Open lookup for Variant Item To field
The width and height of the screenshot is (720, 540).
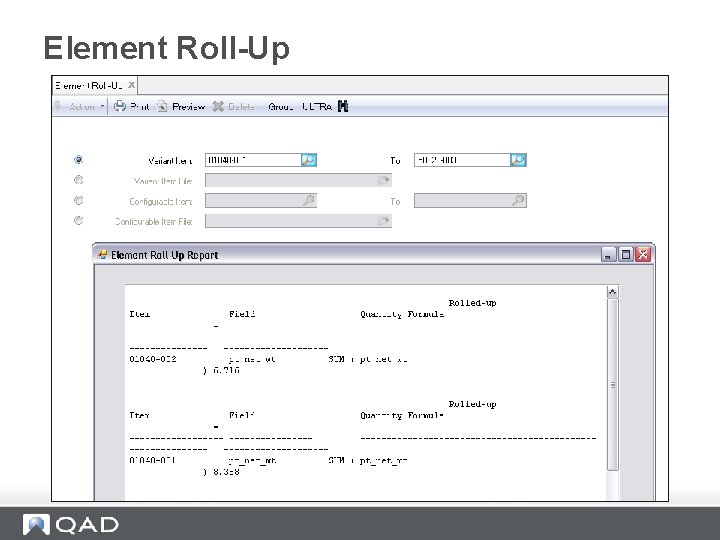pyautogui.click(x=518, y=160)
